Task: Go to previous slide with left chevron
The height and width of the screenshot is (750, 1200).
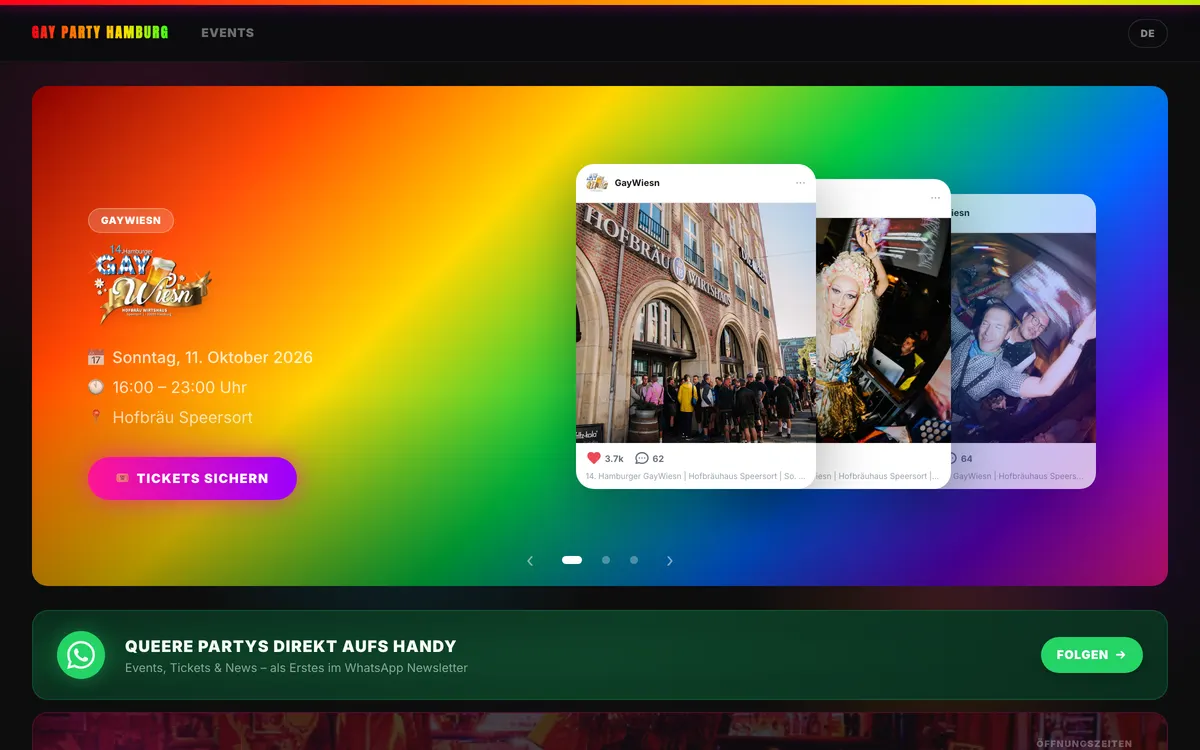Action: pyautogui.click(x=530, y=561)
